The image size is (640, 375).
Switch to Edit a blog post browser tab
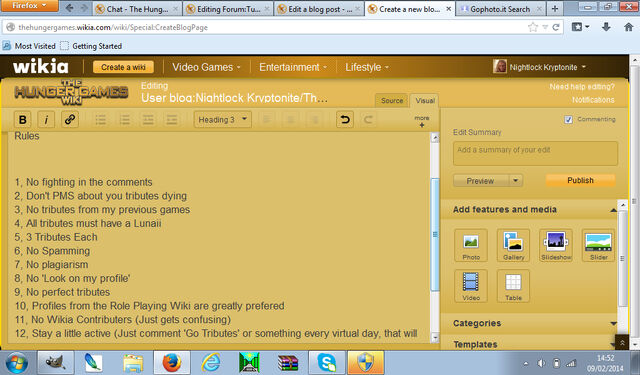point(319,9)
